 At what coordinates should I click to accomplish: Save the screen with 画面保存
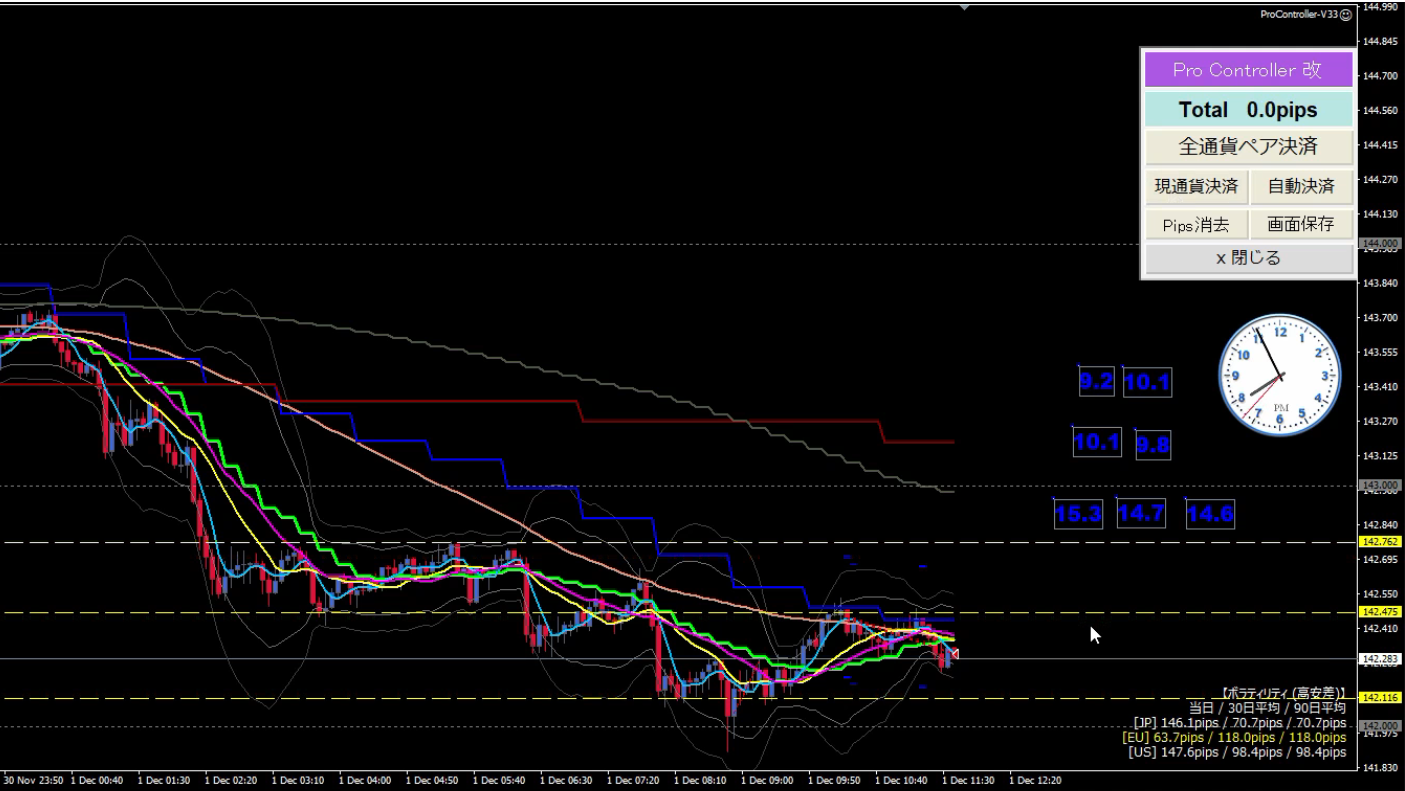(1301, 224)
